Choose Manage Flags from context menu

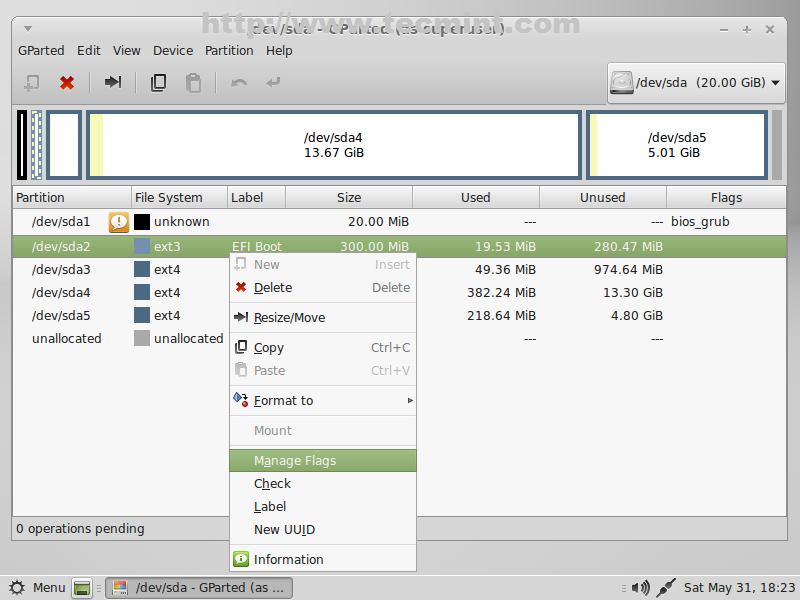tap(323, 461)
